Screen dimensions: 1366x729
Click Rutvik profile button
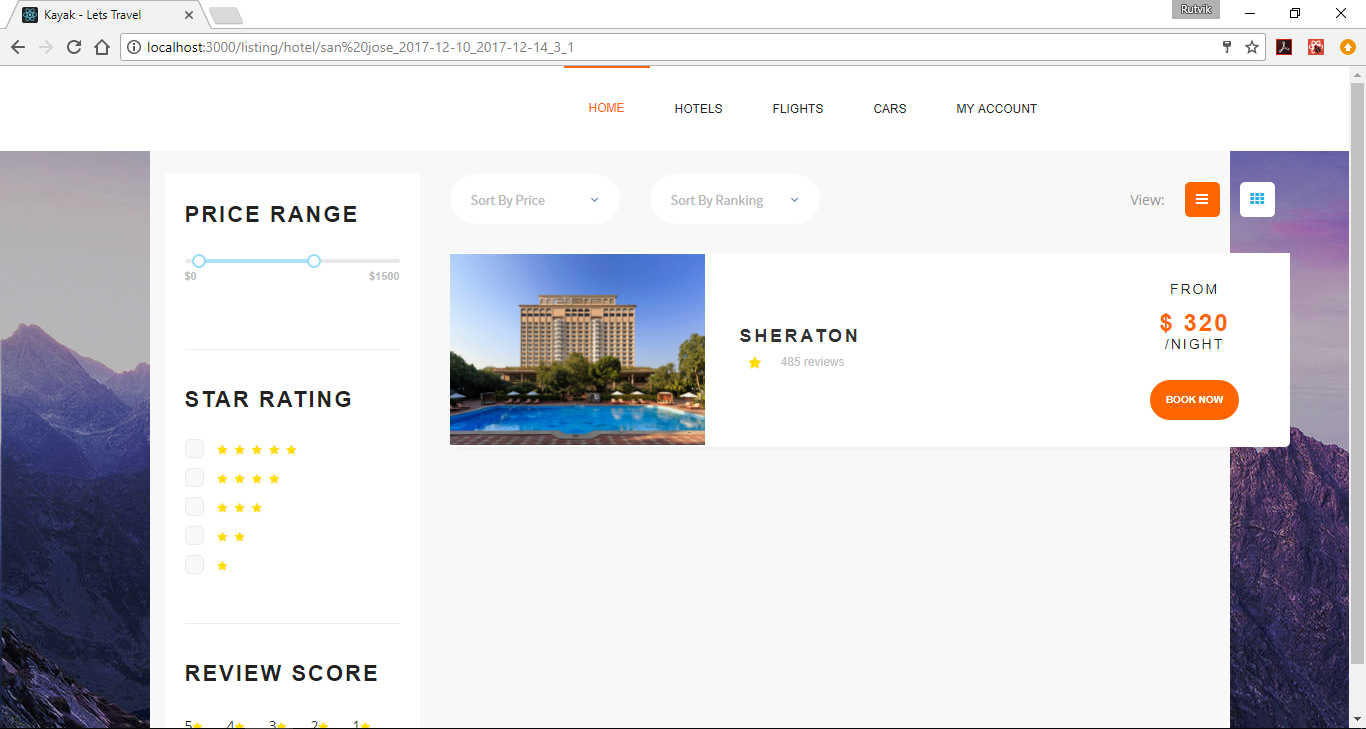point(1196,9)
